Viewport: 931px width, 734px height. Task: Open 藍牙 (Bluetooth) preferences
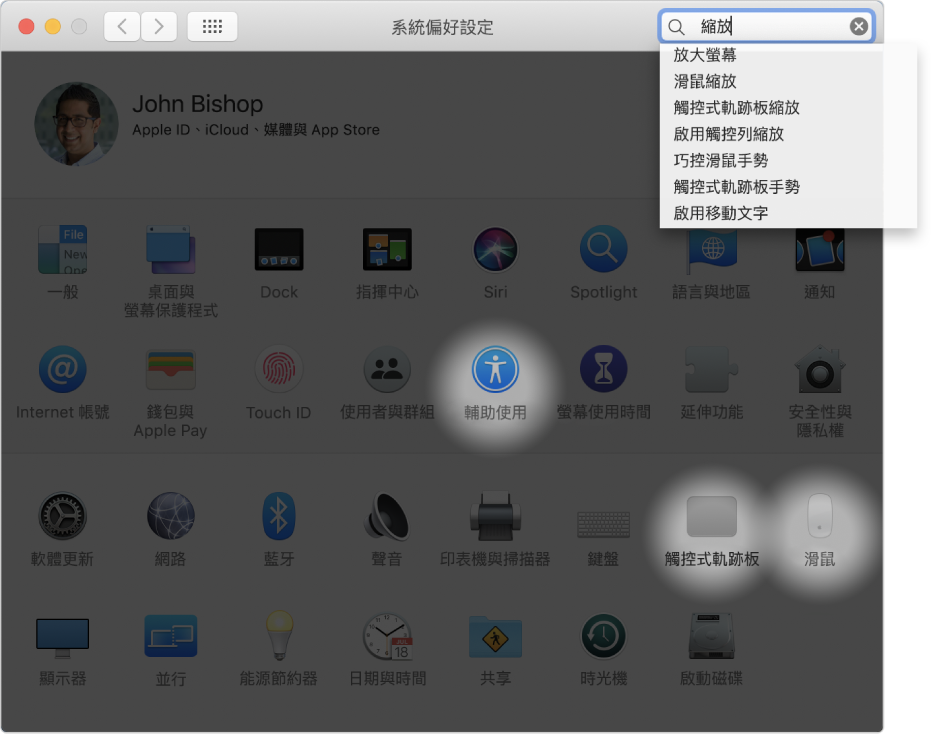point(279,516)
